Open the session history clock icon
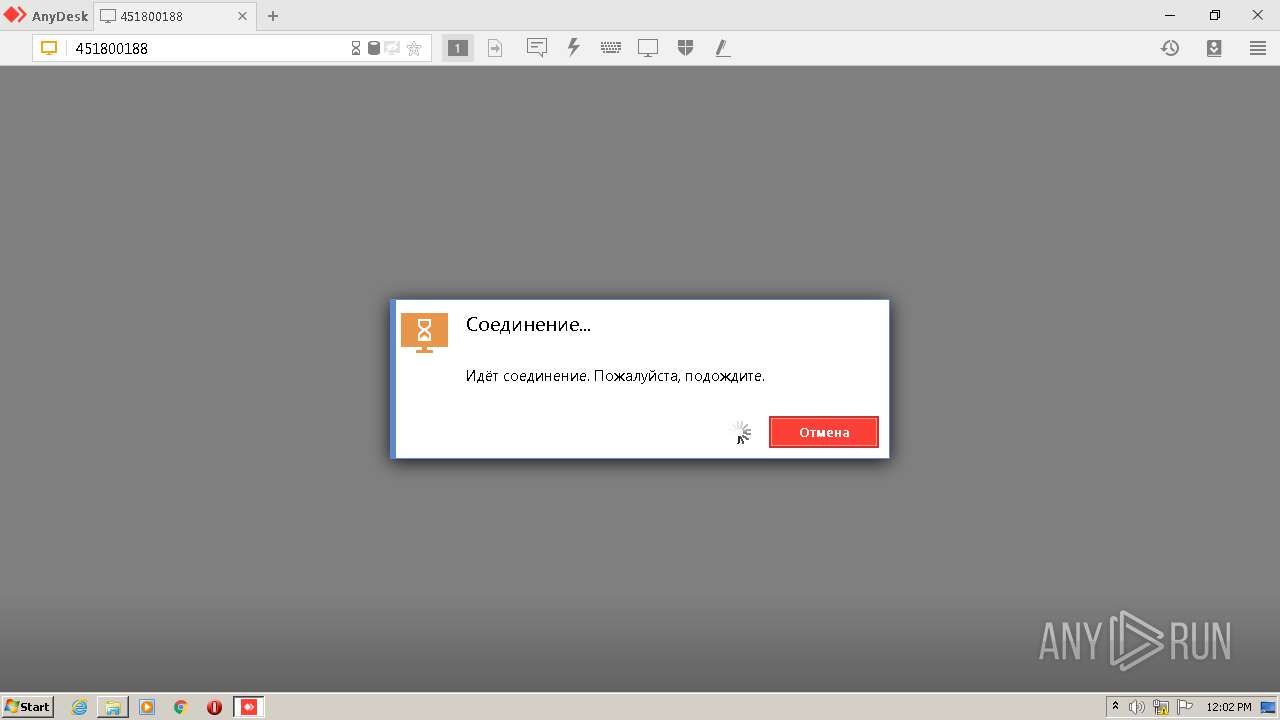Image resolution: width=1280 pixels, height=720 pixels. [1170, 48]
